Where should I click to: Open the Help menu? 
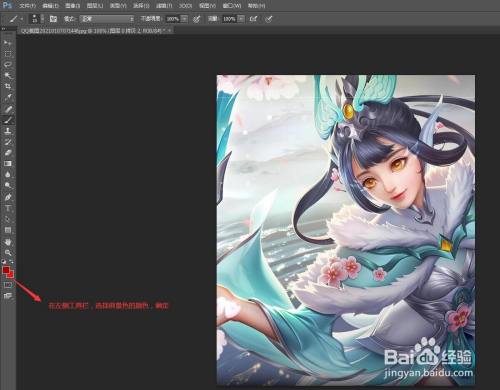tap(256, 6)
